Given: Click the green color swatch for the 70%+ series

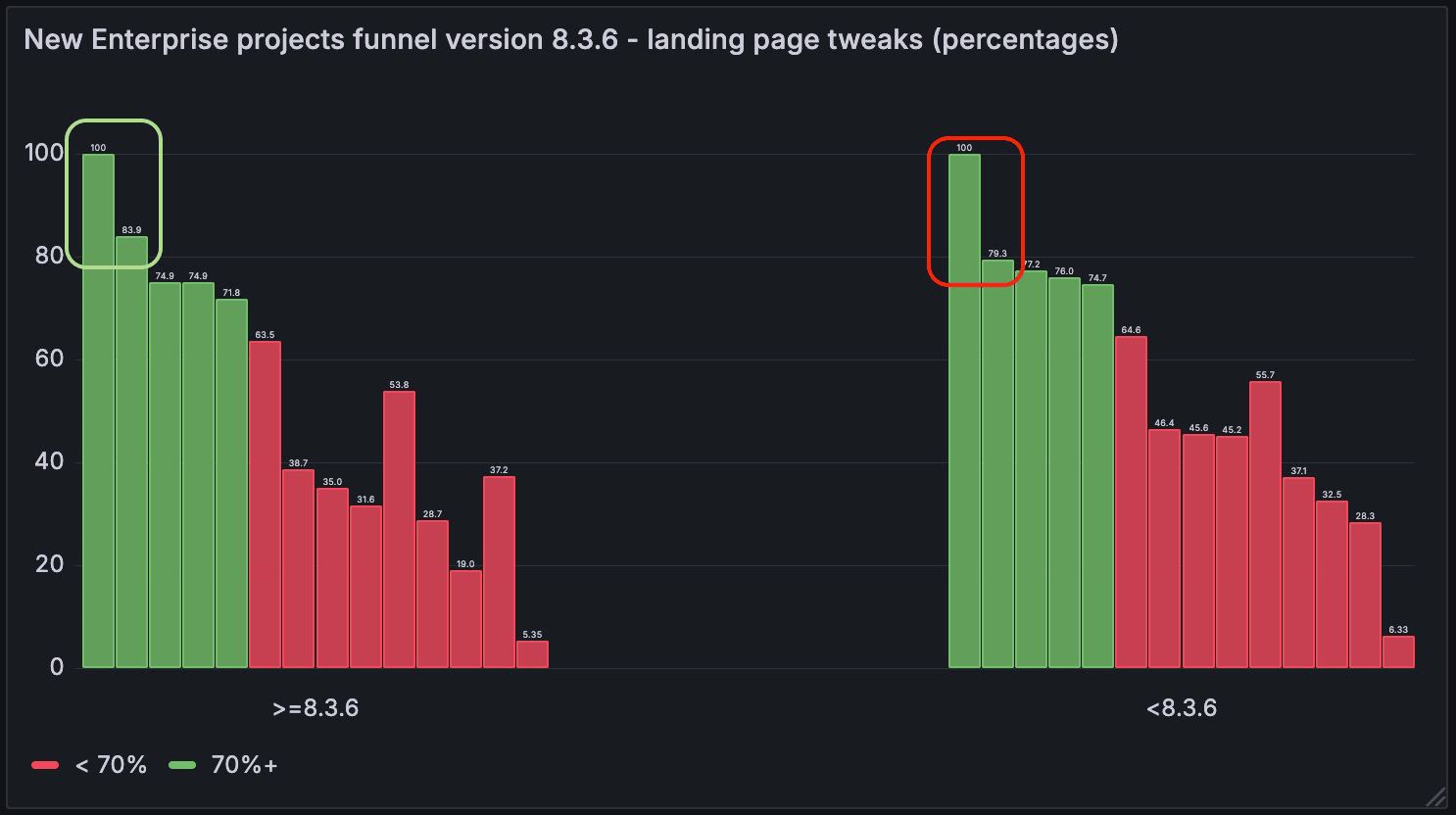Looking at the screenshot, I should [182, 765].
